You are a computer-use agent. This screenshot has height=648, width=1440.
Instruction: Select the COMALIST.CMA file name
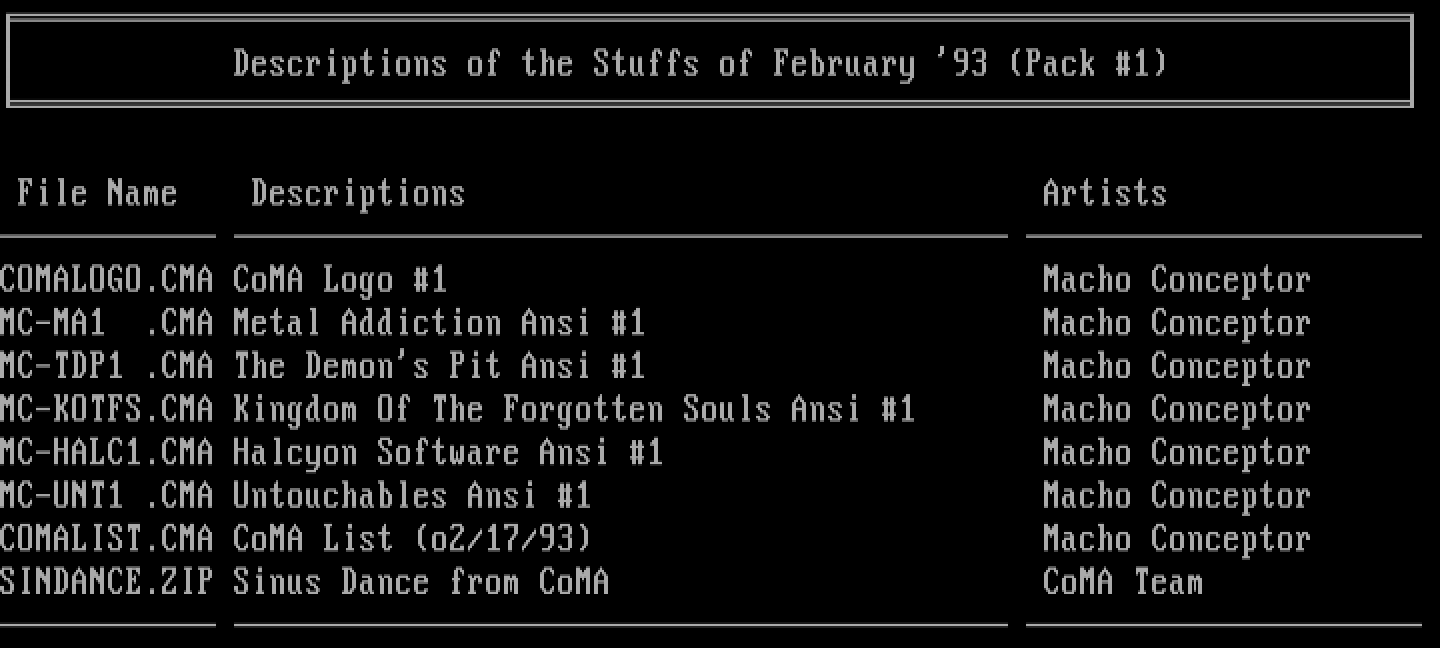pos(106,539)
